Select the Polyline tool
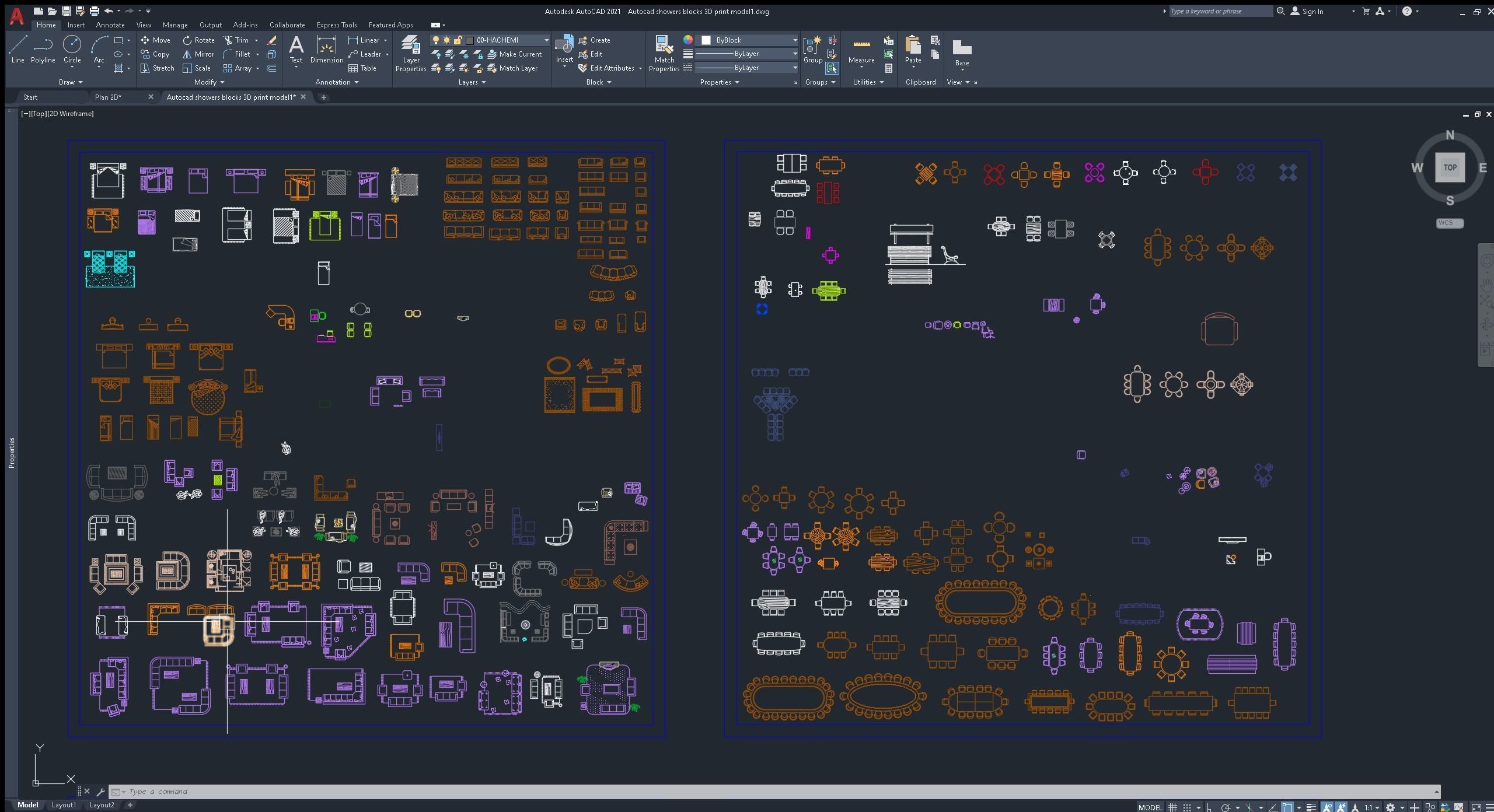The height and width of the screenshot is (812, 1494). (x=43, y=49)
